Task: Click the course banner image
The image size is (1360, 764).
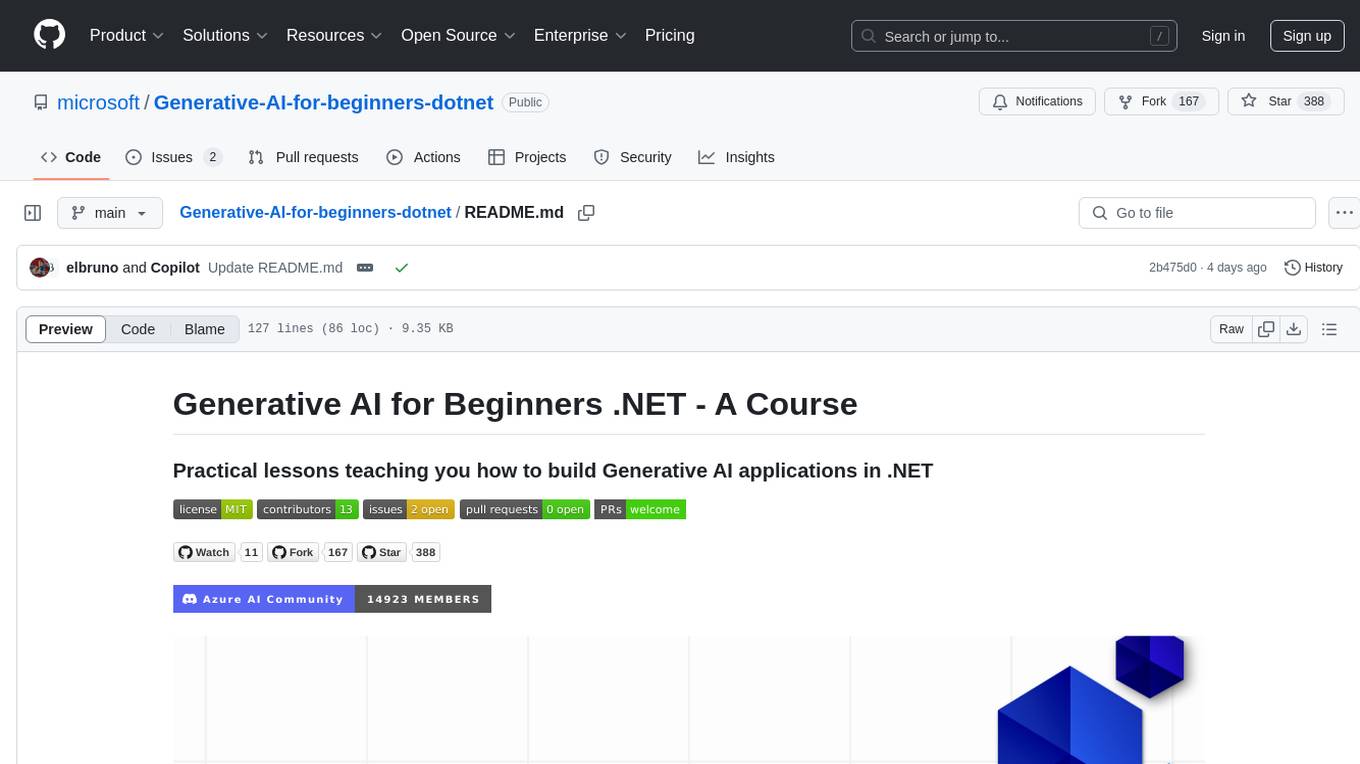Action: click(689, 699)
